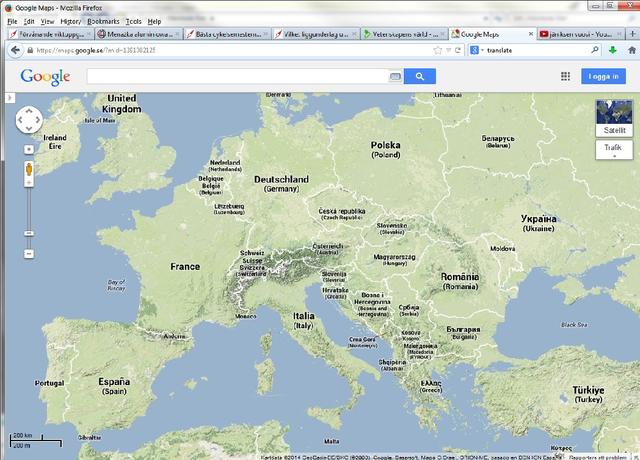Open the Tools menu
Image resolution: width=640 pixels, height=460 pixels.
tap(133, 21)
